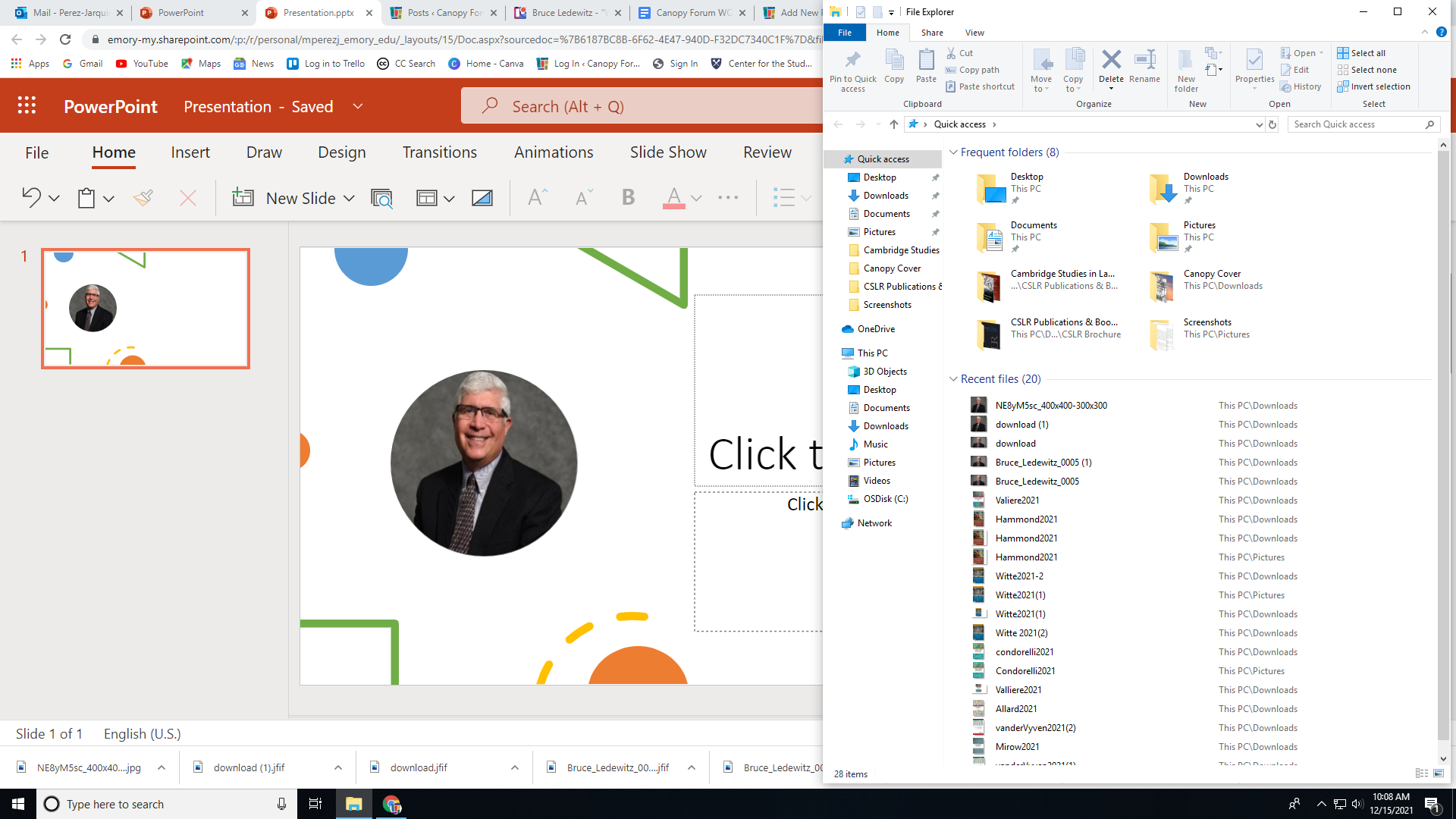Expand the New Slide dropdown arrow
Image resolution: width=1456 pixels, height=819 pixels.
tap(349, 199)
